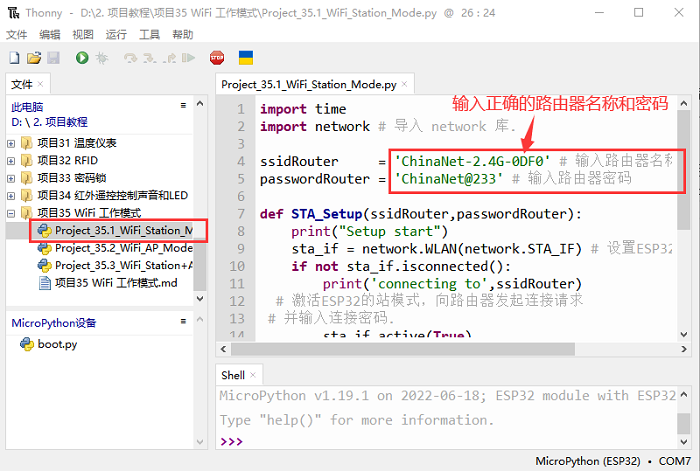Open the 运行 menu
This screenshot has height=471, width=700.
point(116,34)
